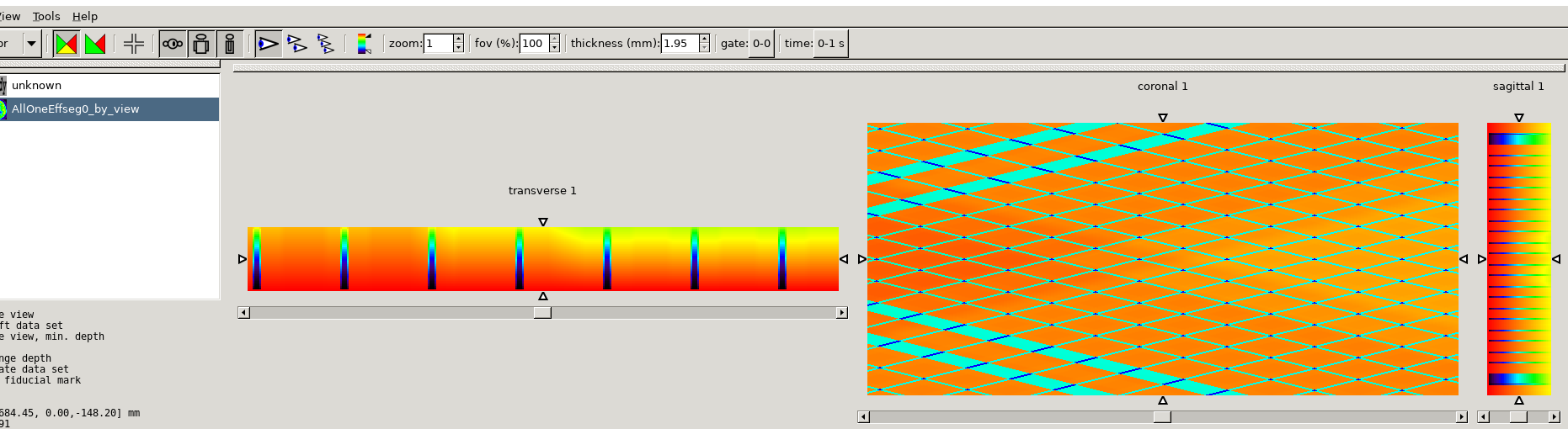Toggle sagittal view display
Viewport: 1568px width, 429px height.
coord(230,44)
